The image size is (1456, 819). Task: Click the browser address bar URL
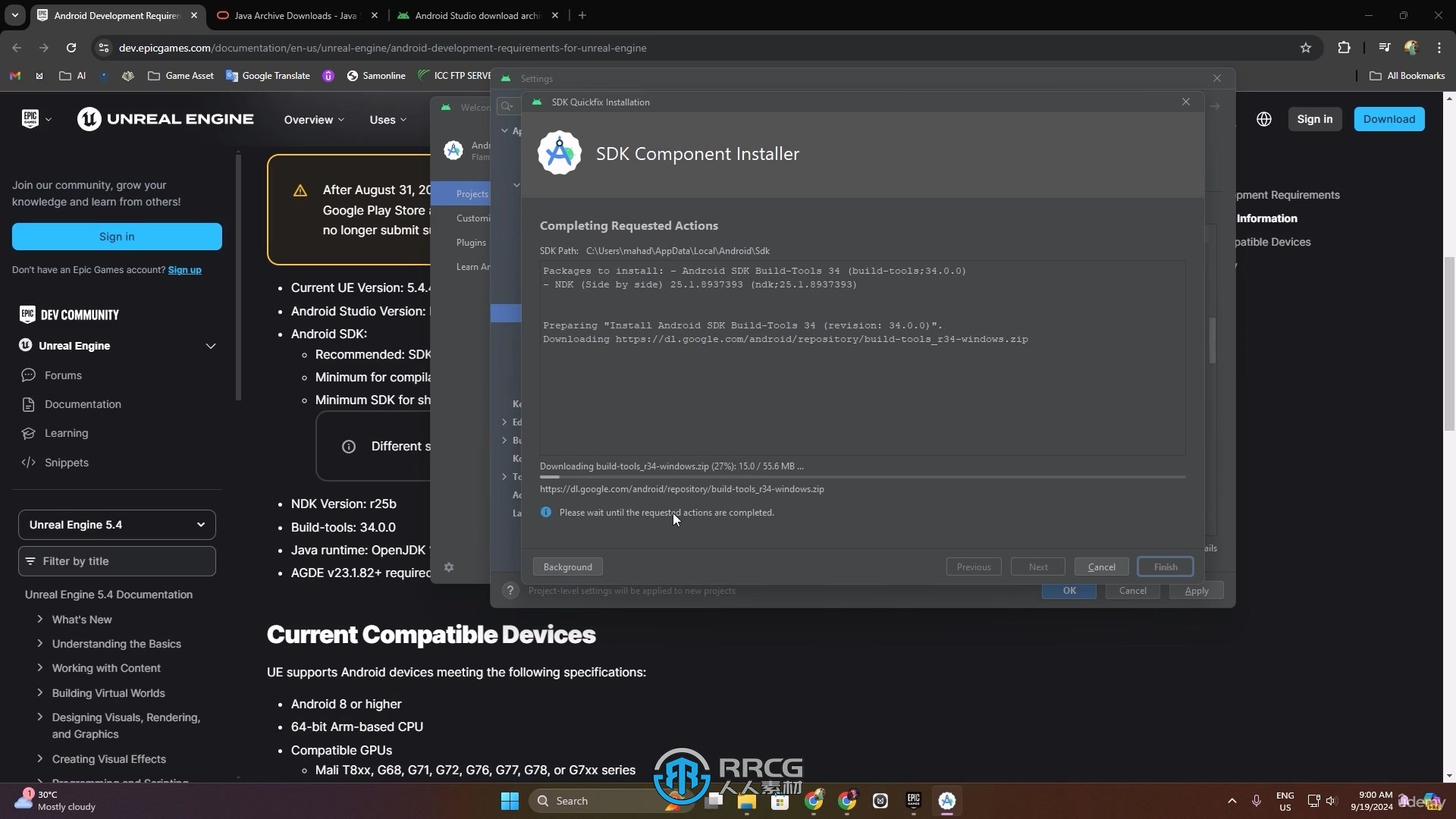click(382, 48)
